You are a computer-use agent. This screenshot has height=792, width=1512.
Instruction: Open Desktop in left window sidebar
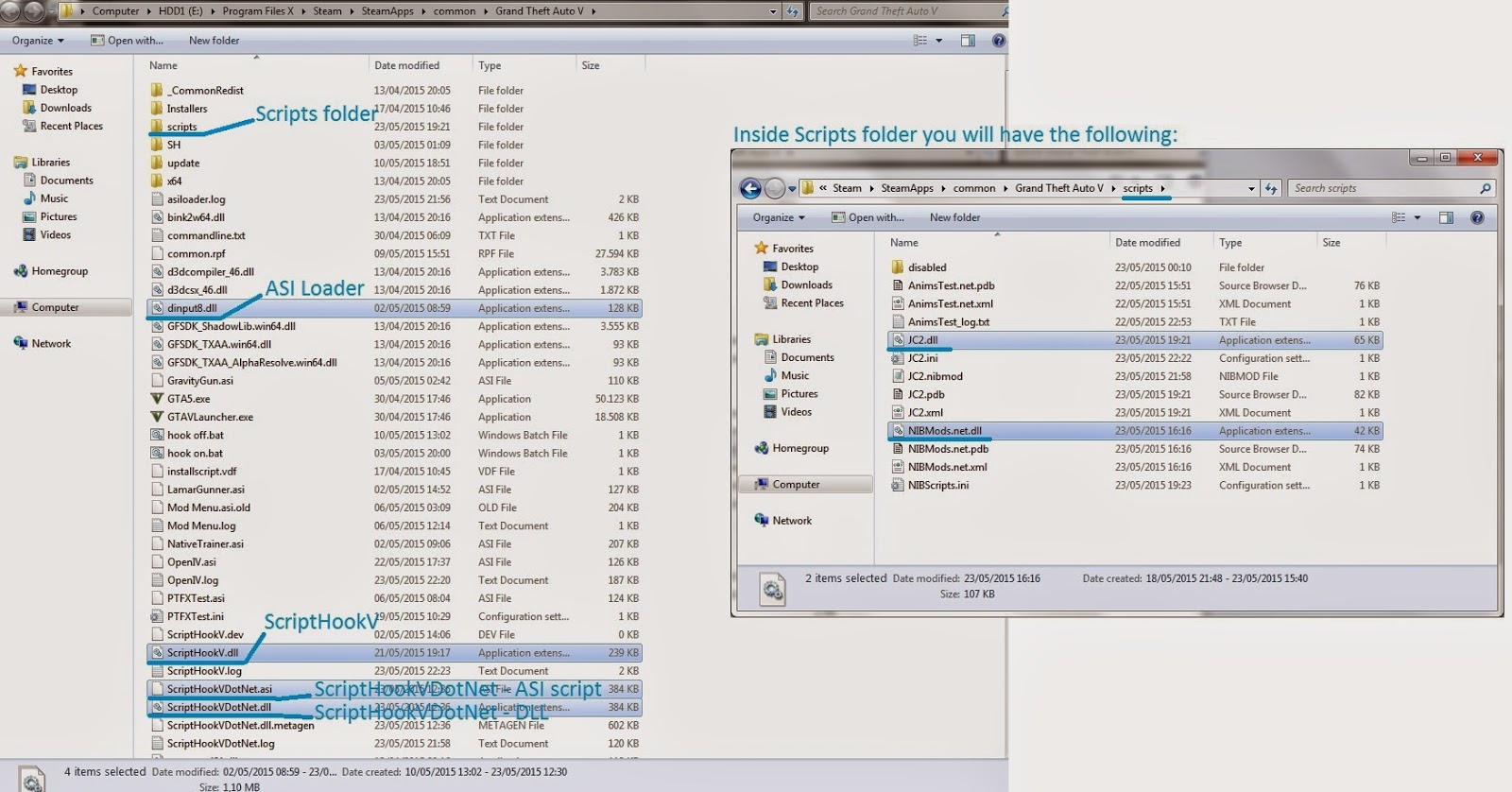click(59, 90)
